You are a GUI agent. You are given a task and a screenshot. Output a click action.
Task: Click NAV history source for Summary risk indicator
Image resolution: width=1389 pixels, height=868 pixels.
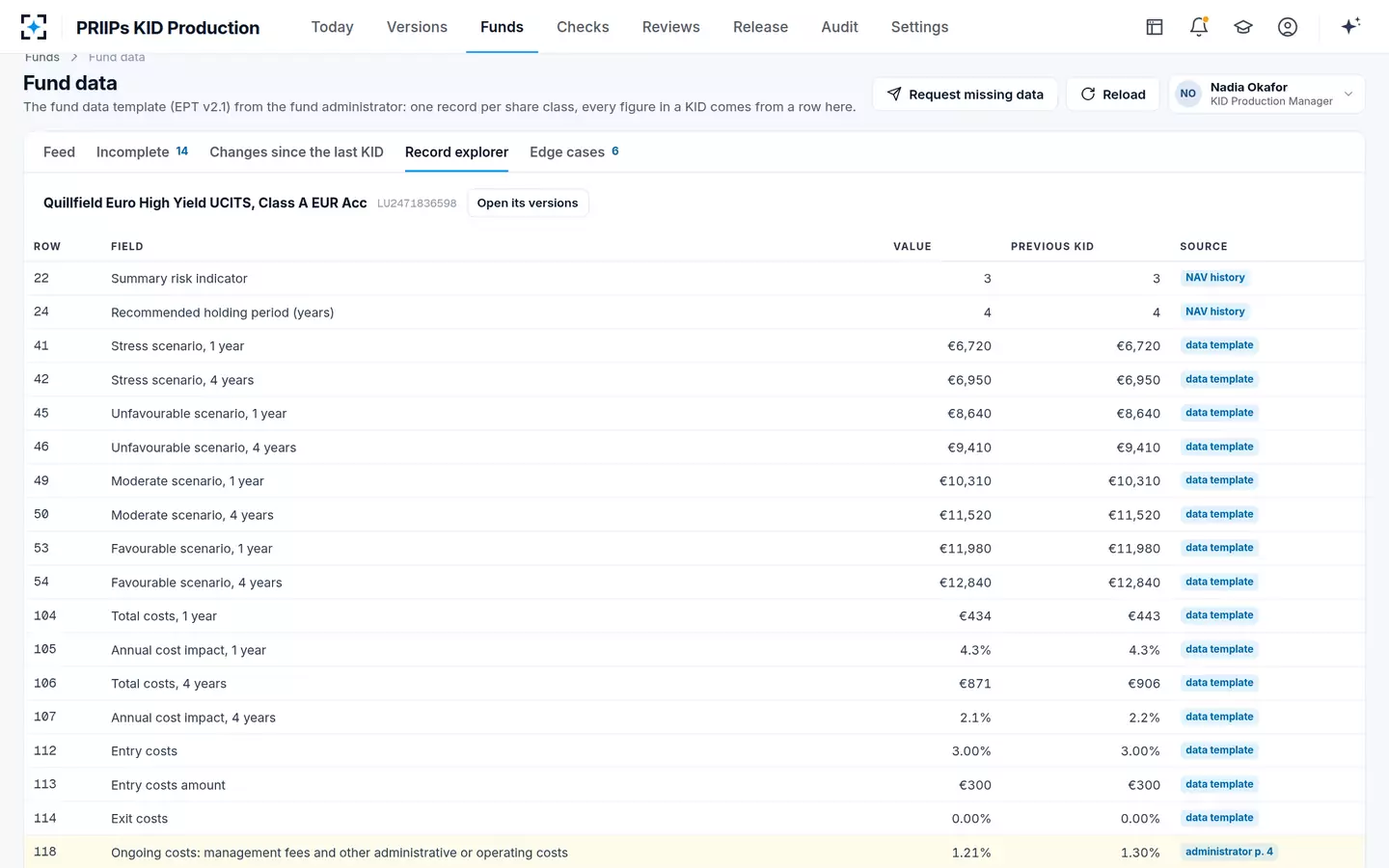(x=1214, y=278)
